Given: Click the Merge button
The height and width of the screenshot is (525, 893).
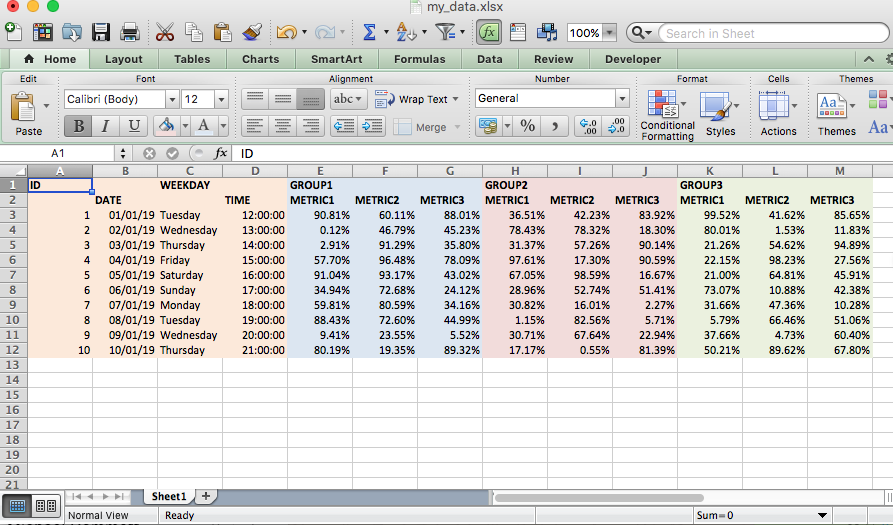Looking at the screenshot, I should [427, 127].
